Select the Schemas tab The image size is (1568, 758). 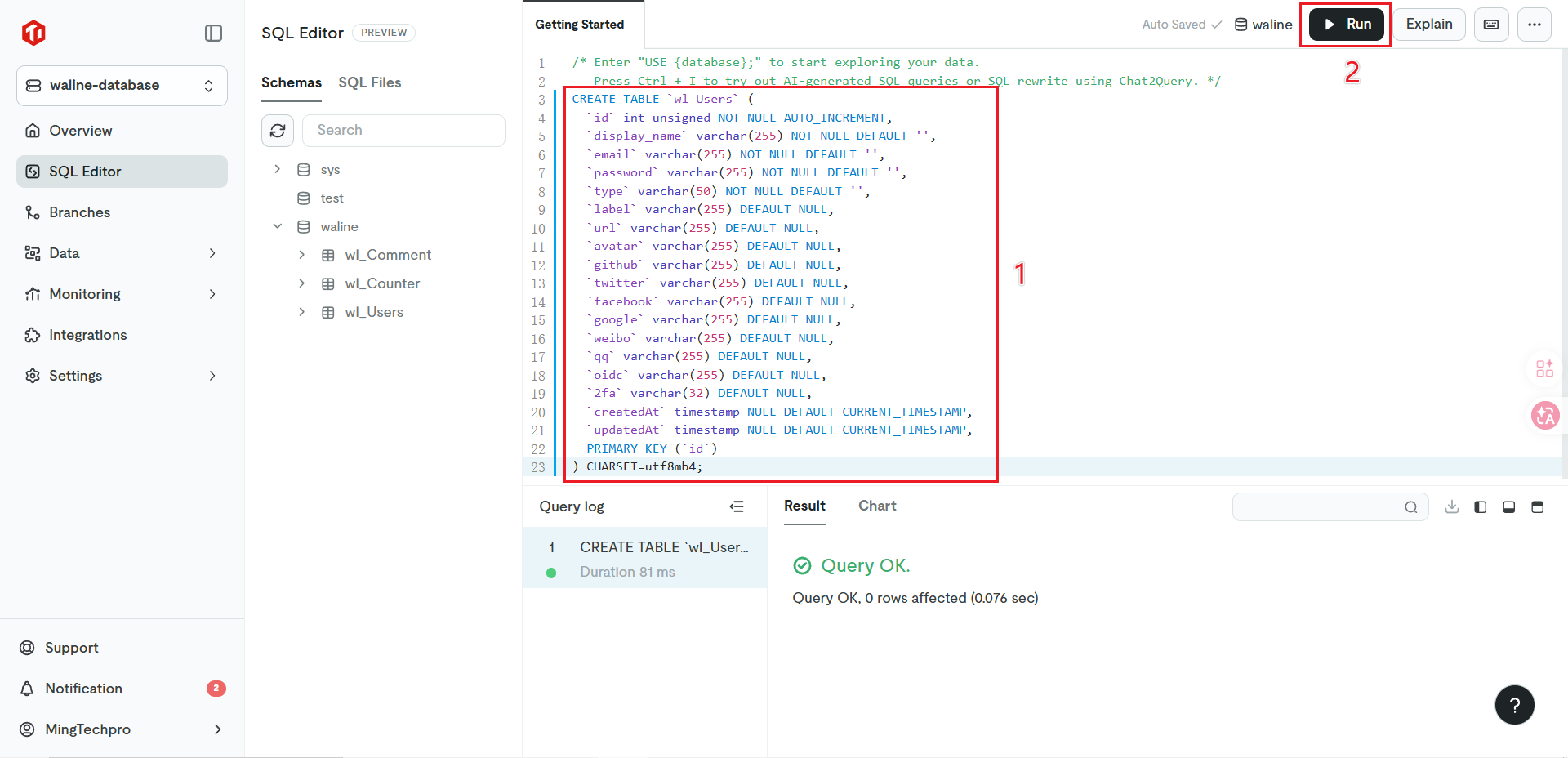click(x=292, y=82)
